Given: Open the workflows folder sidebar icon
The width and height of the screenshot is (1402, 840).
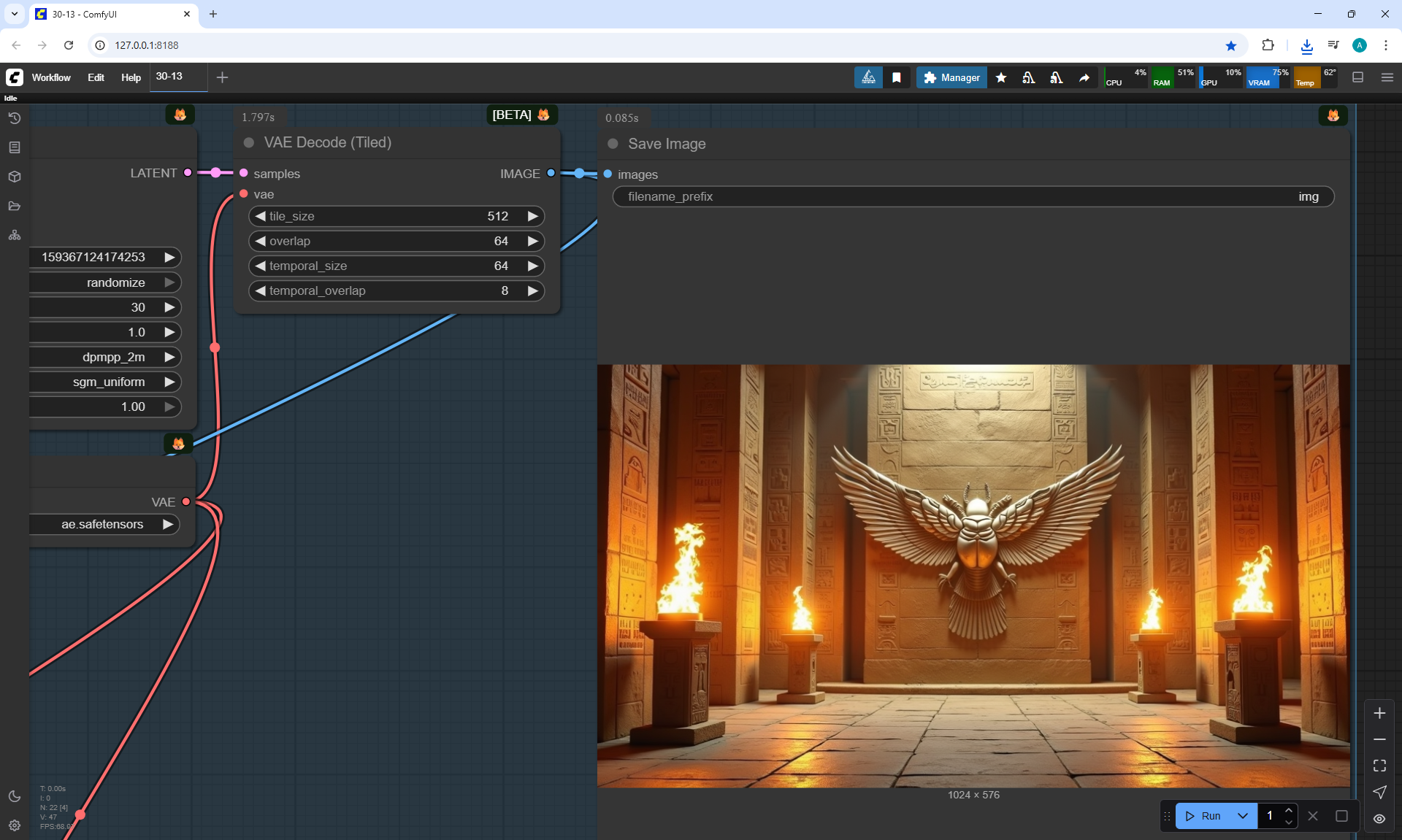Looking at the screenshot, I should 15,206.
